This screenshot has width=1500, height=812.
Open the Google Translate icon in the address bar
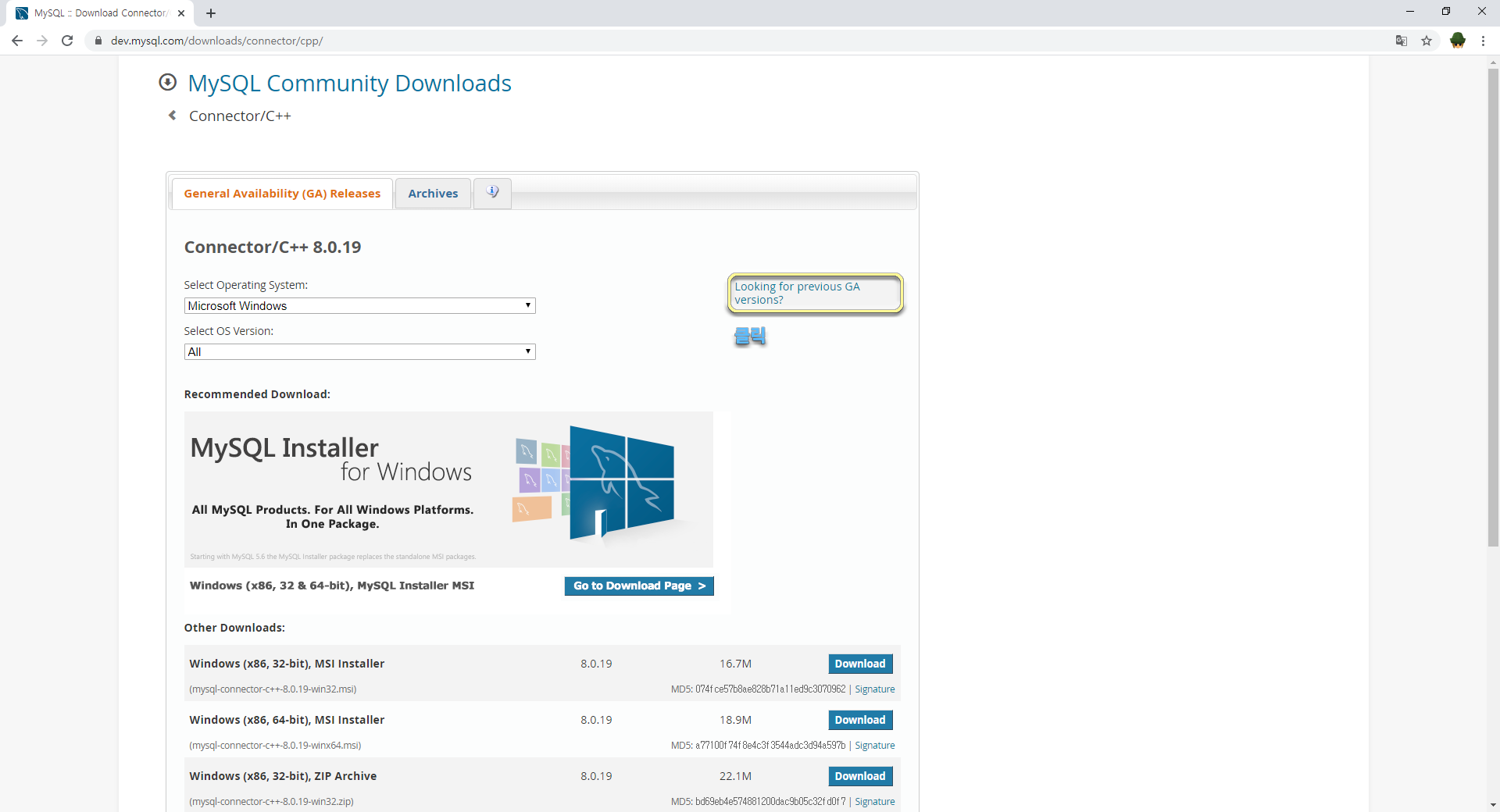pyautogui.click(x=1402, y=41)
